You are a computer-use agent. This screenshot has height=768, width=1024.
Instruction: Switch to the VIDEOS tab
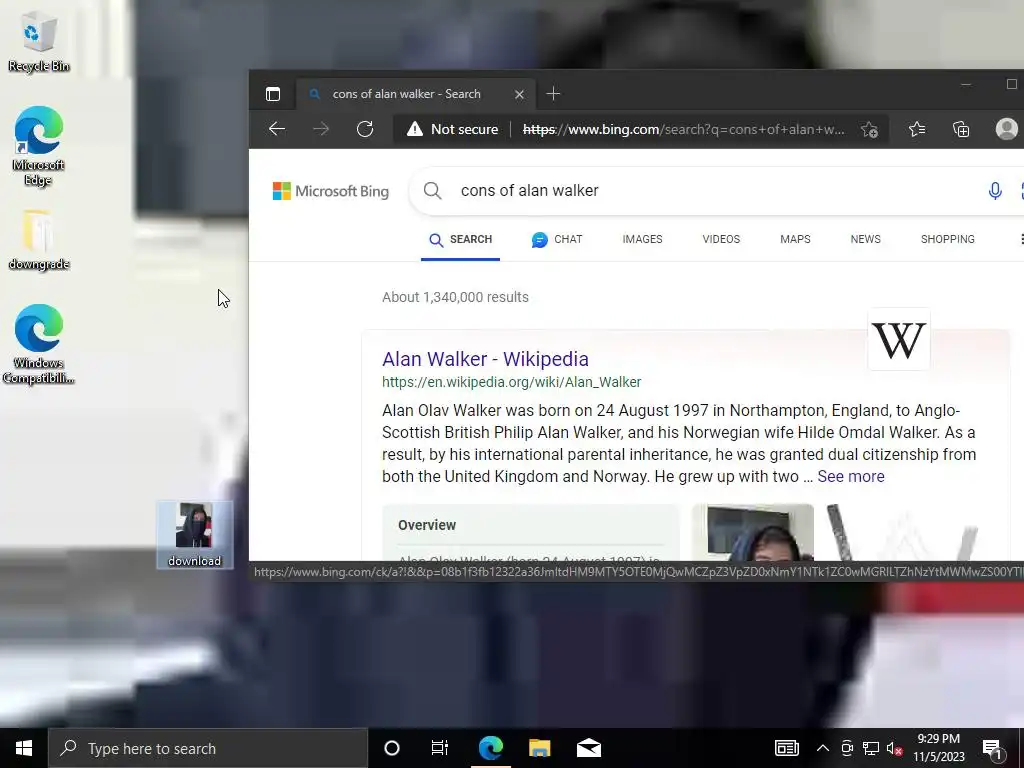pos(721,240)
